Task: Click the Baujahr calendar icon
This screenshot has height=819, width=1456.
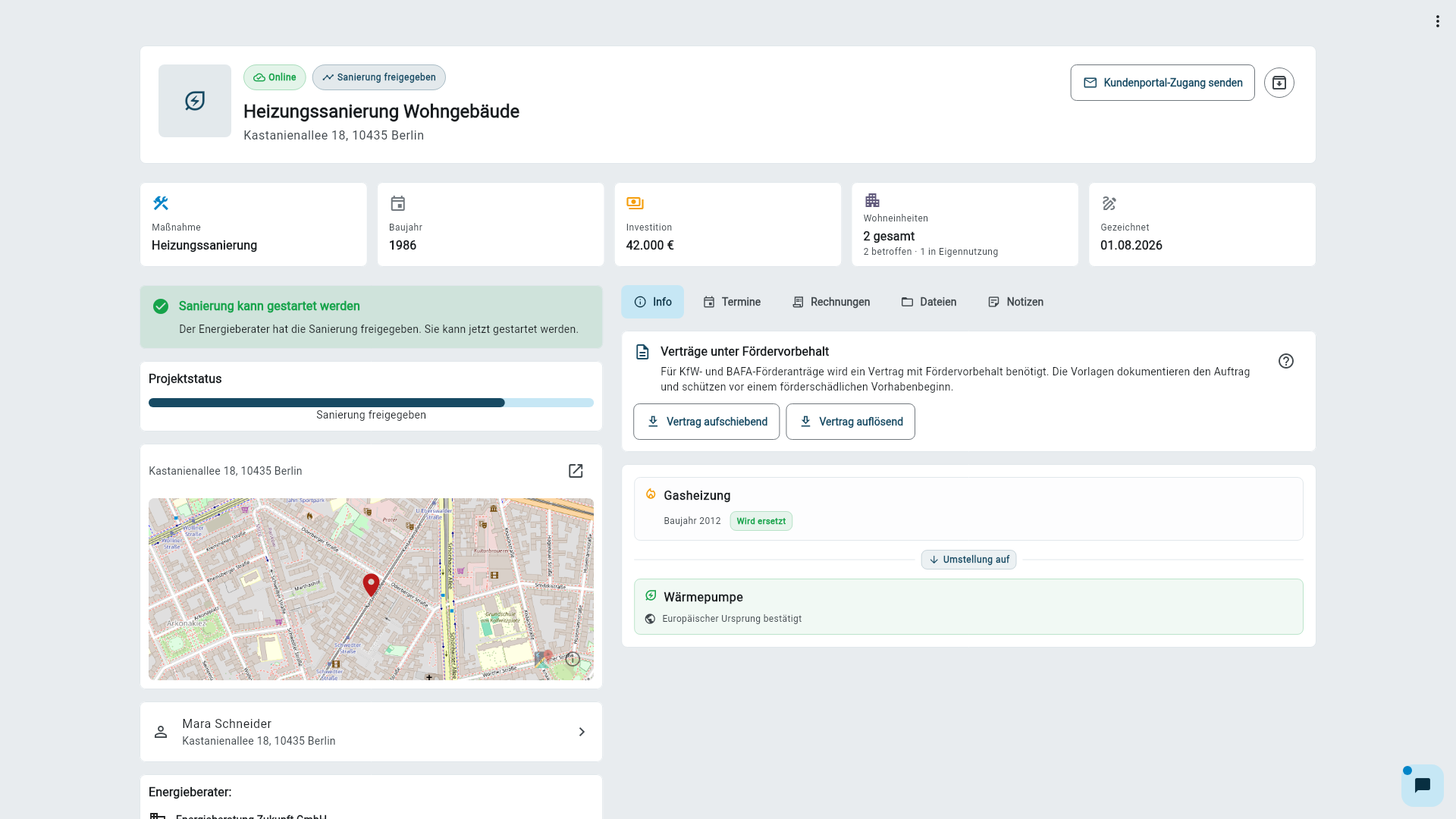Action: pyautogui.click(x=398, y=203)
